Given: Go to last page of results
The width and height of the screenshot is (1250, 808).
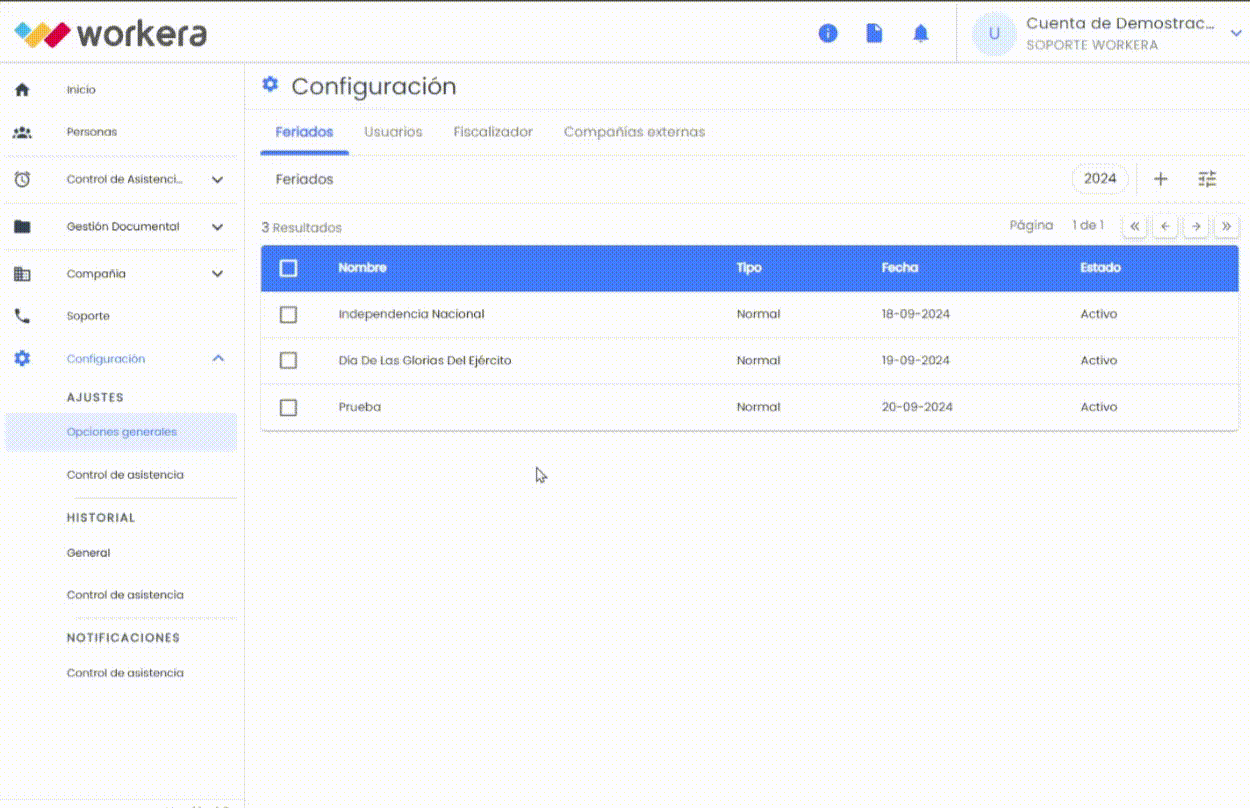Looking at the screenshot, I should [1227, 226].
